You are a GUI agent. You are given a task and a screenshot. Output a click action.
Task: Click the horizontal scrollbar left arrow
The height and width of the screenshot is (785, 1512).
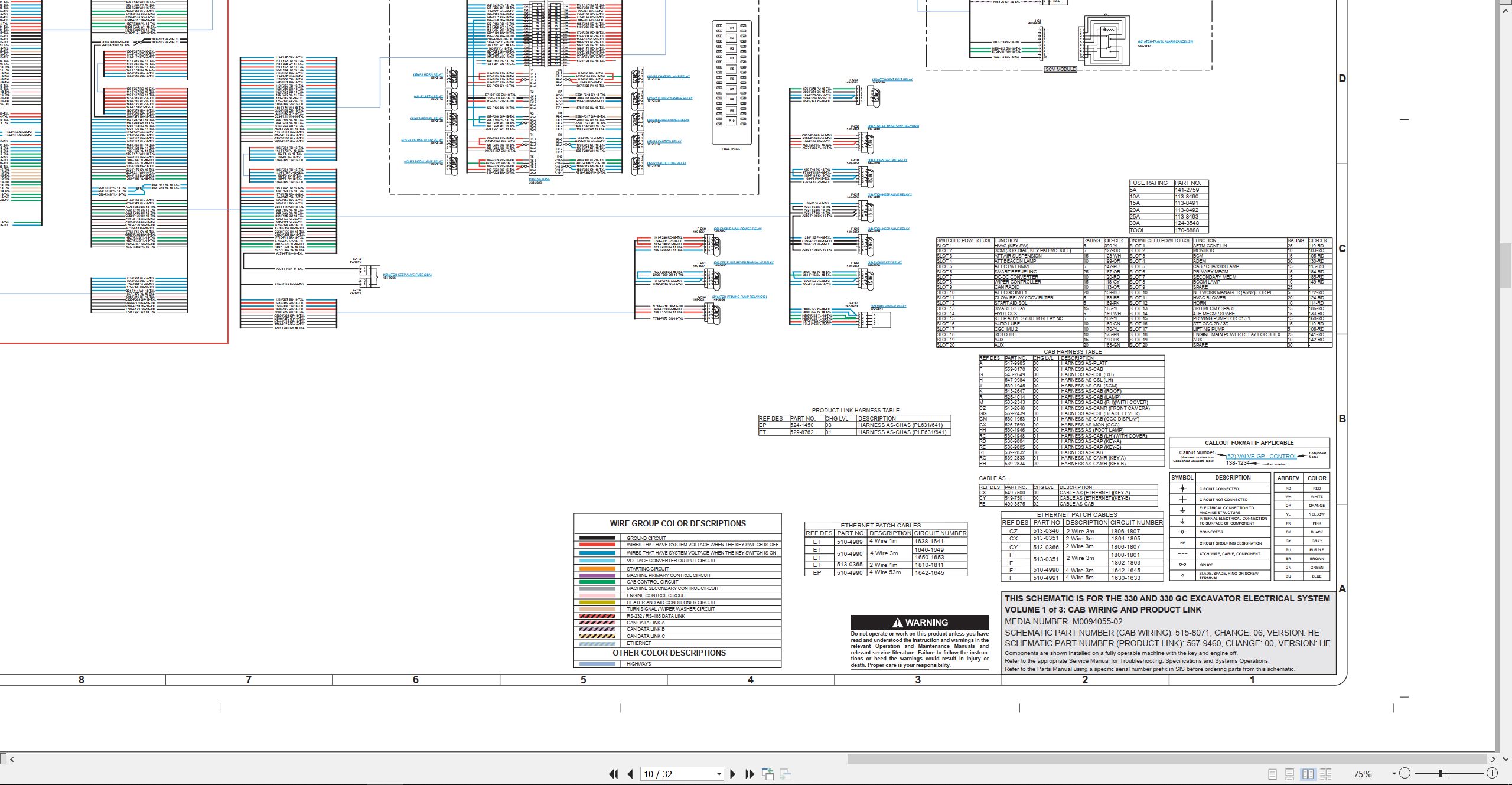pyautogui.click(x=12, y=759)
